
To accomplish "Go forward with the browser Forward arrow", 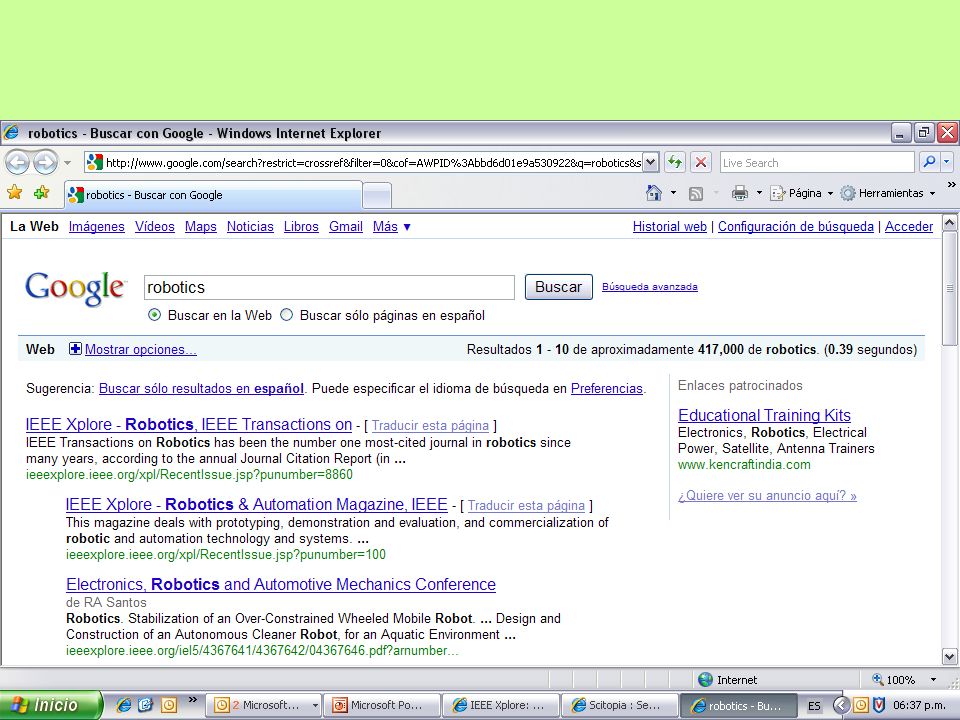I will pyautogui.click(x=45, y=163).
